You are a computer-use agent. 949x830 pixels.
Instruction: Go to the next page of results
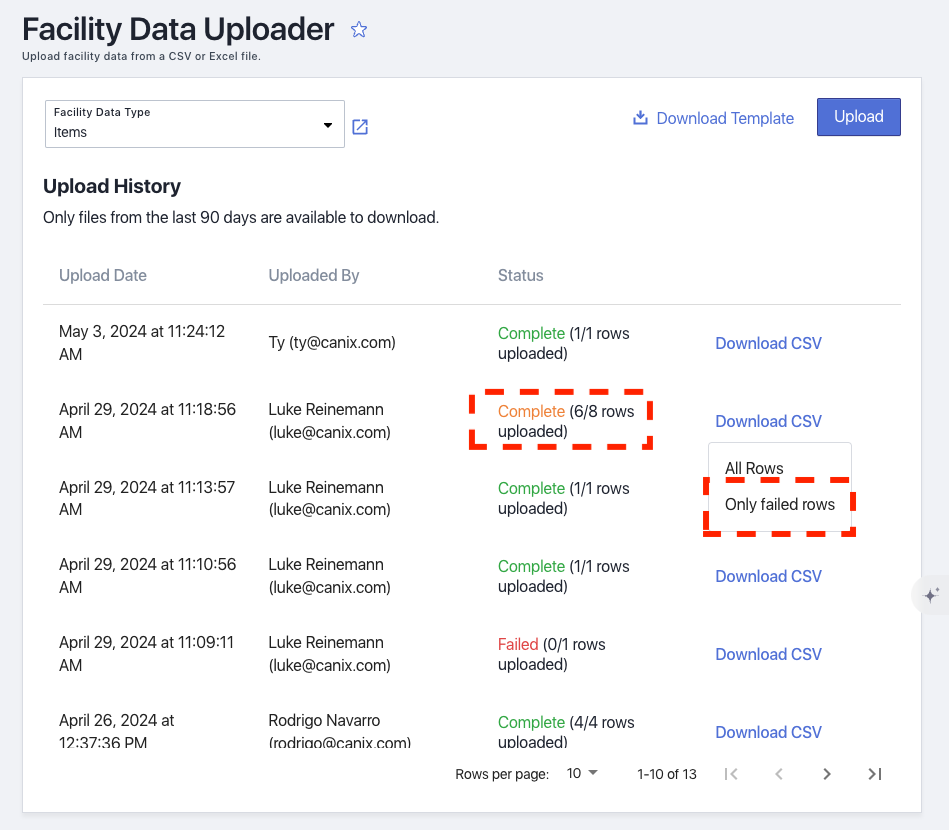point(827,773)
